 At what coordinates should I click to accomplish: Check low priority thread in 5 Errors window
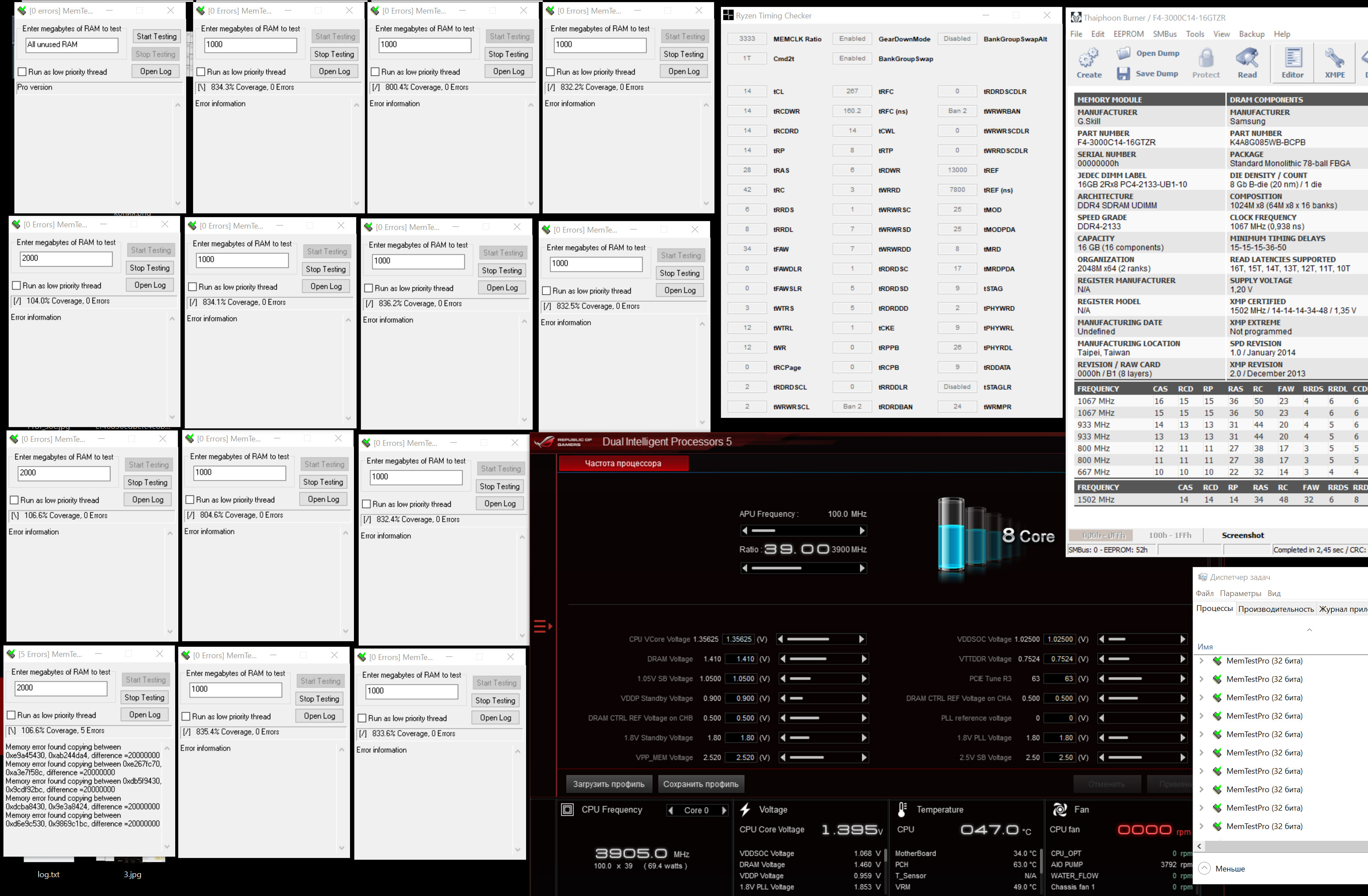(x=11, y=715)
